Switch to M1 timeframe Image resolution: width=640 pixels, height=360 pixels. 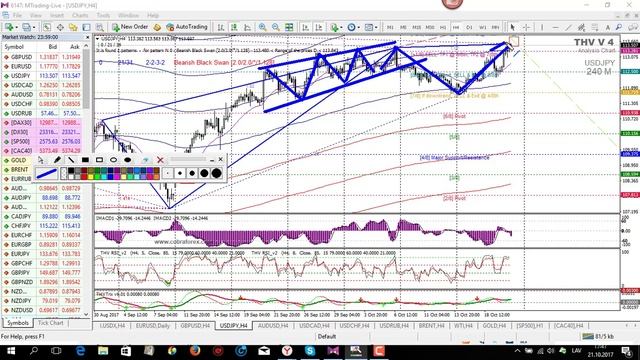pyautogui.click(x=390, y=27)
